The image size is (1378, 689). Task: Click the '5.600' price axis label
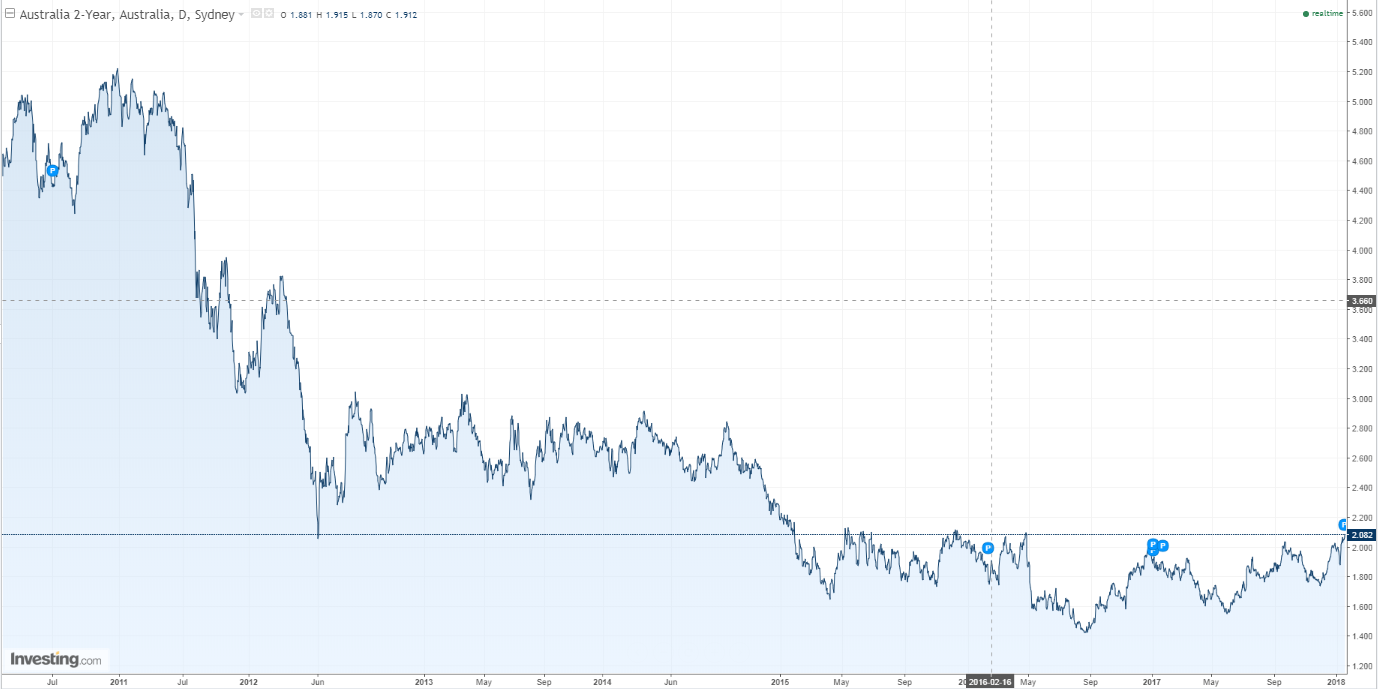(x=1361, y=13)
